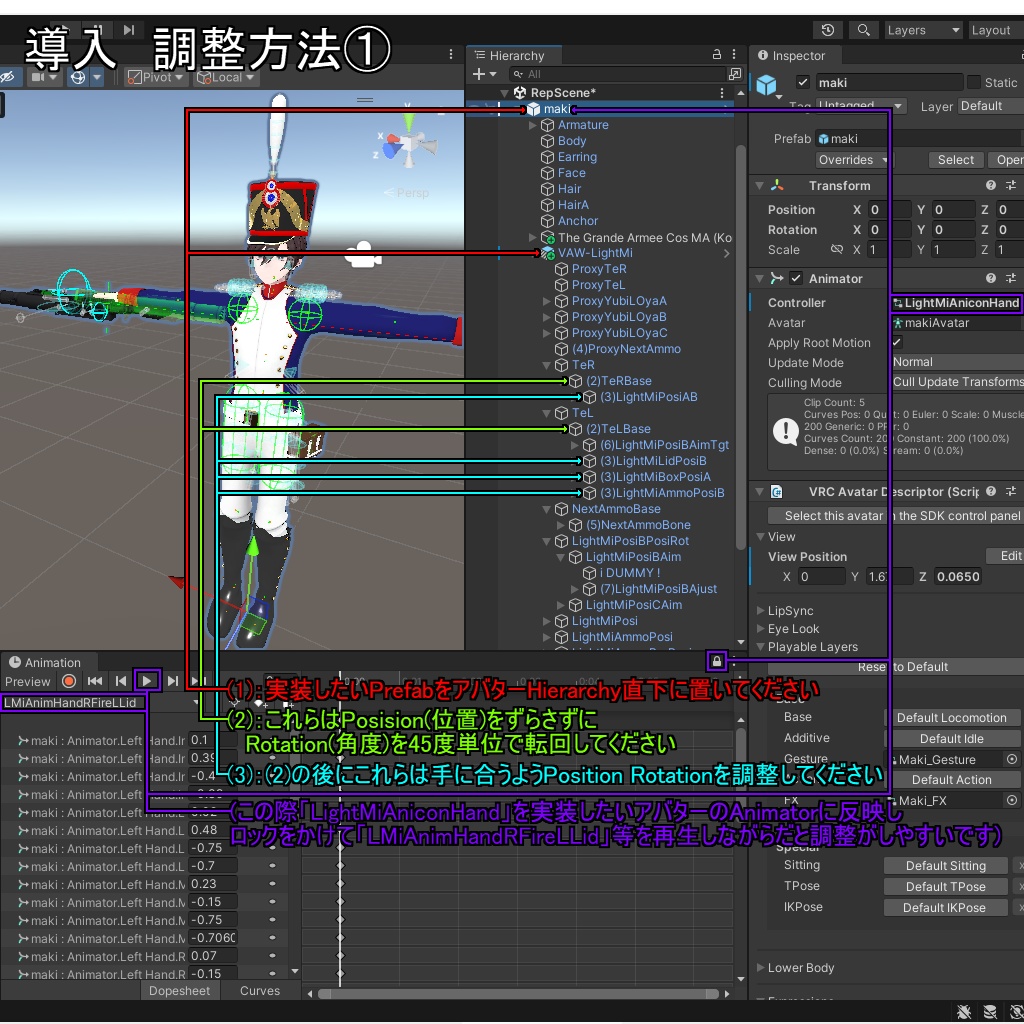Image resolution: width=1024 pixels, height=1024 pixels.
Task: Click the LightMiAniconHand controller field
Action: coord(956,302)
